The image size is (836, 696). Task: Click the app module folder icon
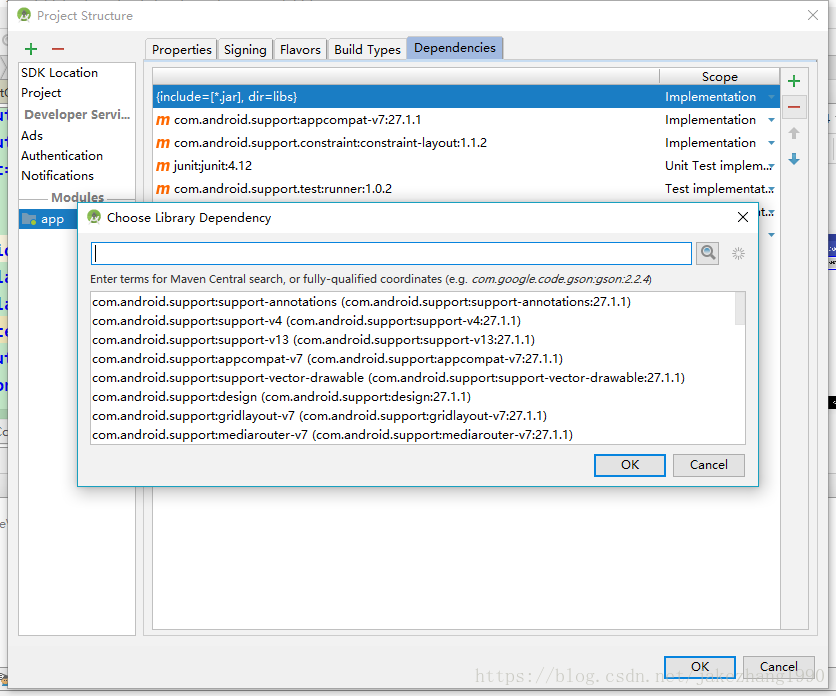[29, 219]
